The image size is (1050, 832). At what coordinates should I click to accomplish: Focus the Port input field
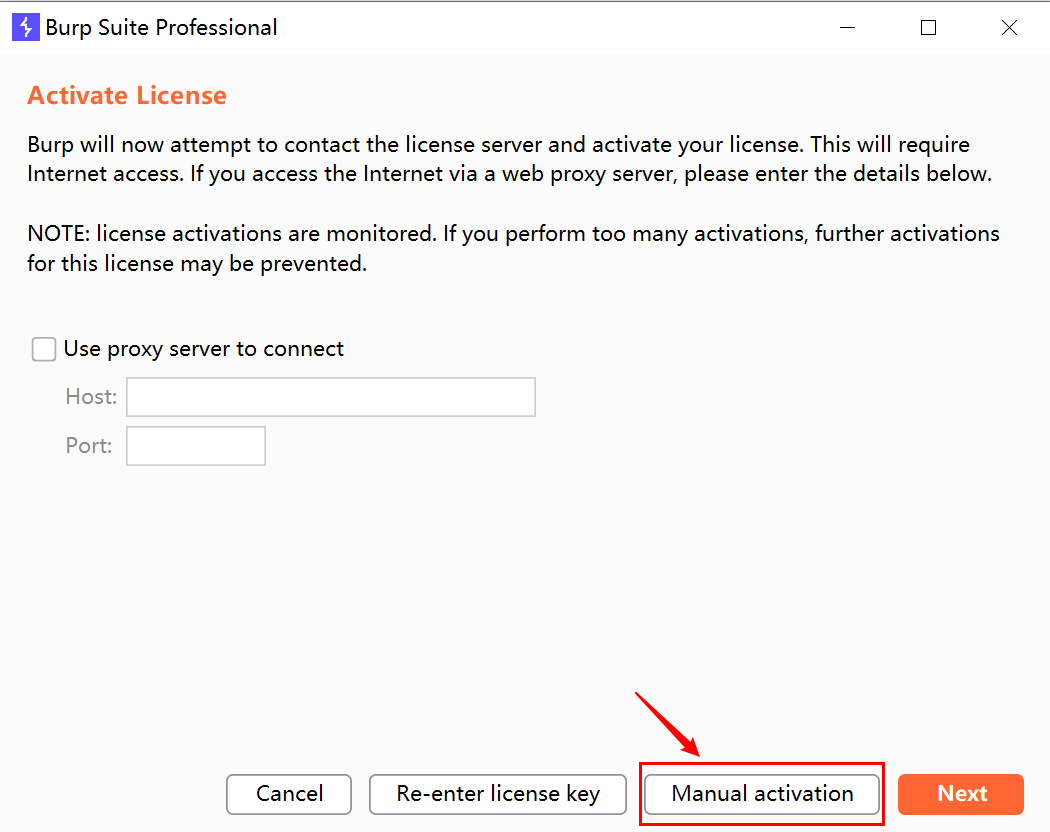pos(196,445)
